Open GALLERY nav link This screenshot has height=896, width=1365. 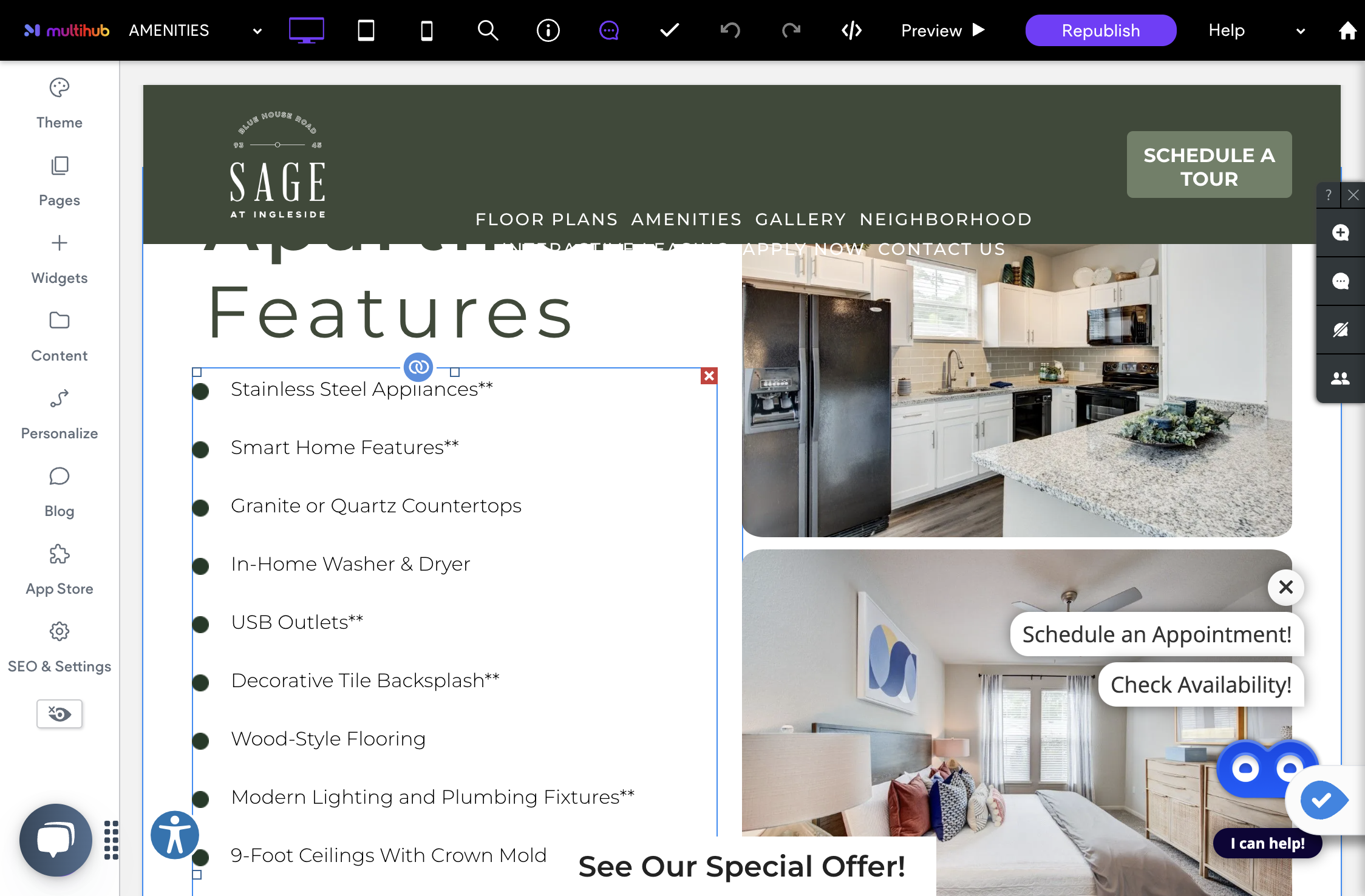point(800,219)
